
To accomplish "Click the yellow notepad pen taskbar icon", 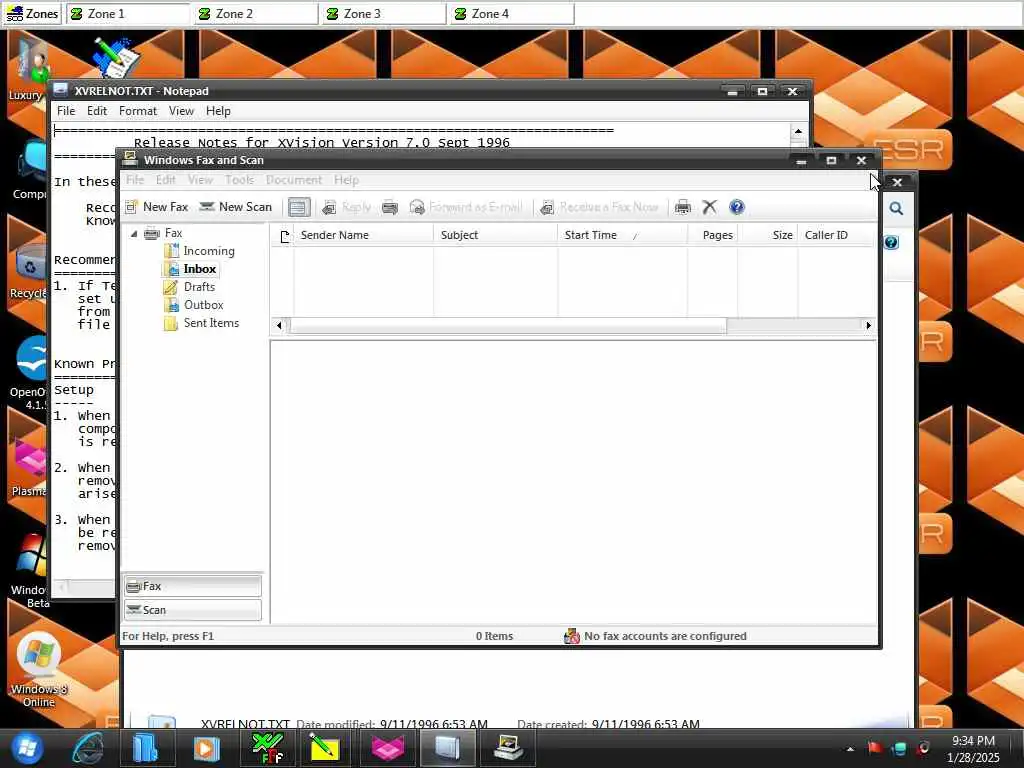I will (325, 748).
